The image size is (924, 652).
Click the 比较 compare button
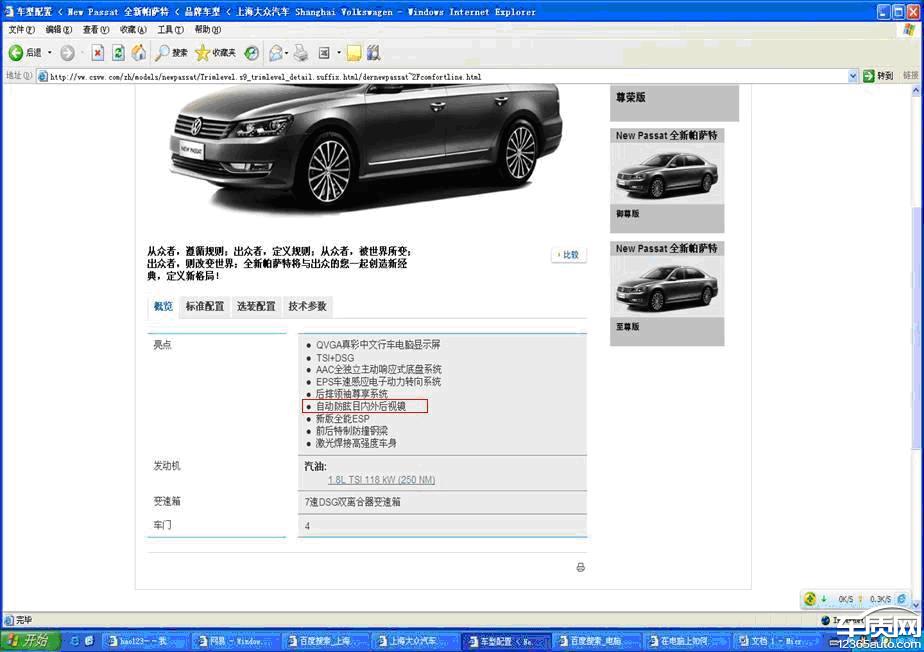pyautogui.click(x=569, y=255)
